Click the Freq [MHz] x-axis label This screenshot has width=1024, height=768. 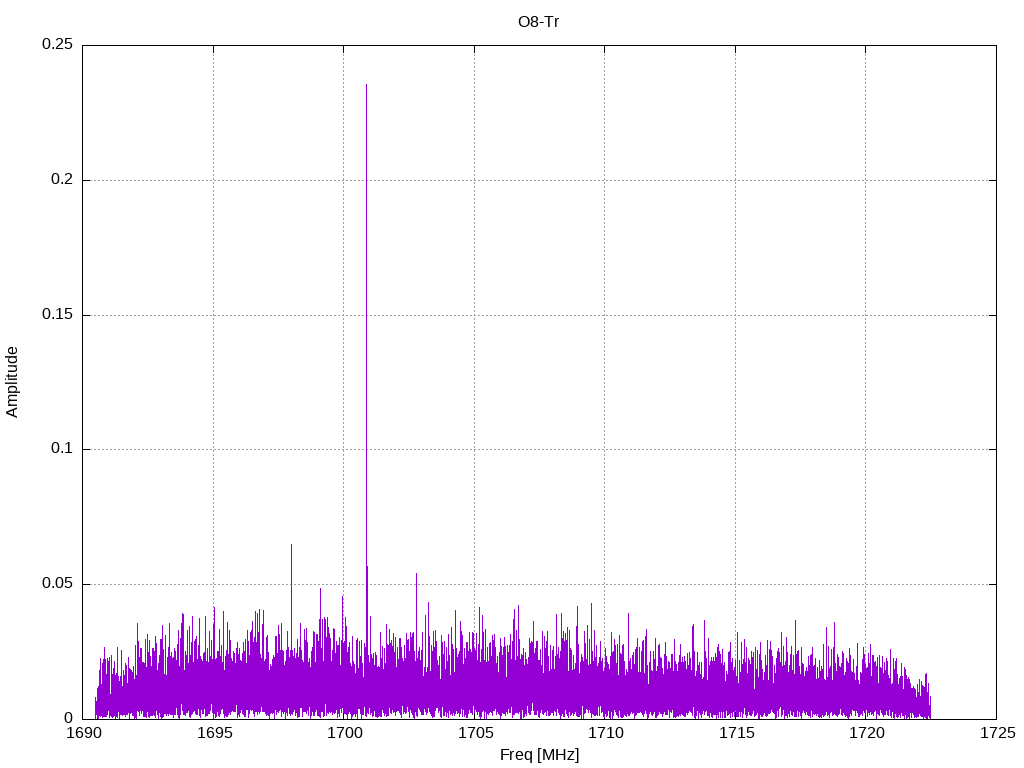click(539, 755)
